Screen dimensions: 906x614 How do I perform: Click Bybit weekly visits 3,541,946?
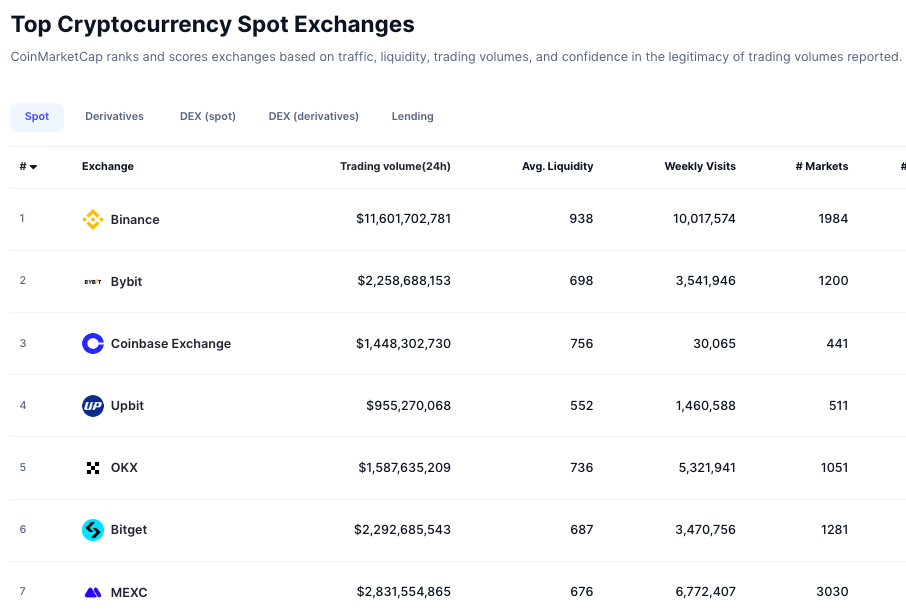click(x=706, y=281)
